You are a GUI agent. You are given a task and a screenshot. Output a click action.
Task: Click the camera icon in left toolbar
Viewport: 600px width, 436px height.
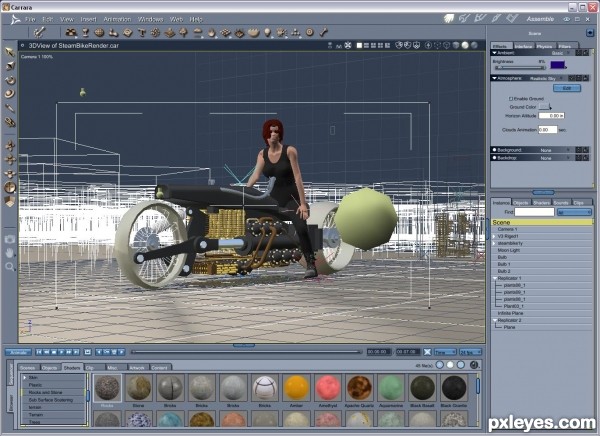[x=10, y=239]
